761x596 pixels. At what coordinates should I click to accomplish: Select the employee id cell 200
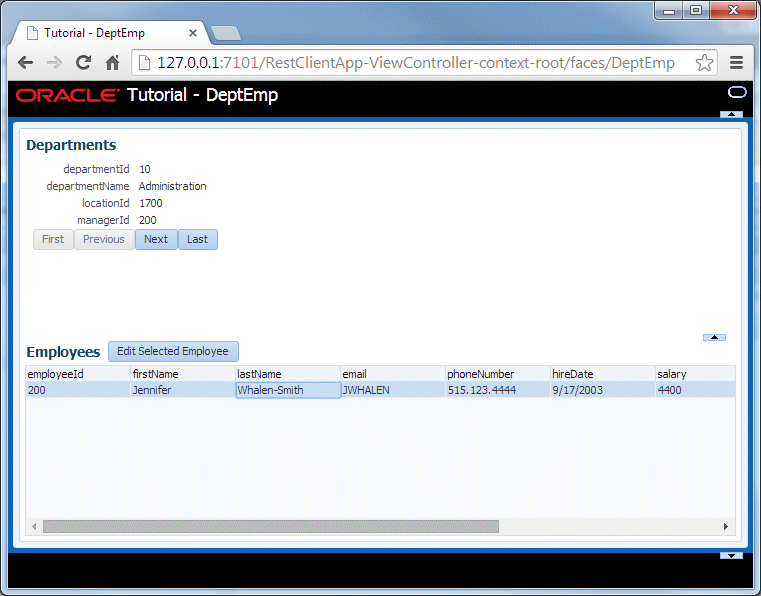click(78, 390)
